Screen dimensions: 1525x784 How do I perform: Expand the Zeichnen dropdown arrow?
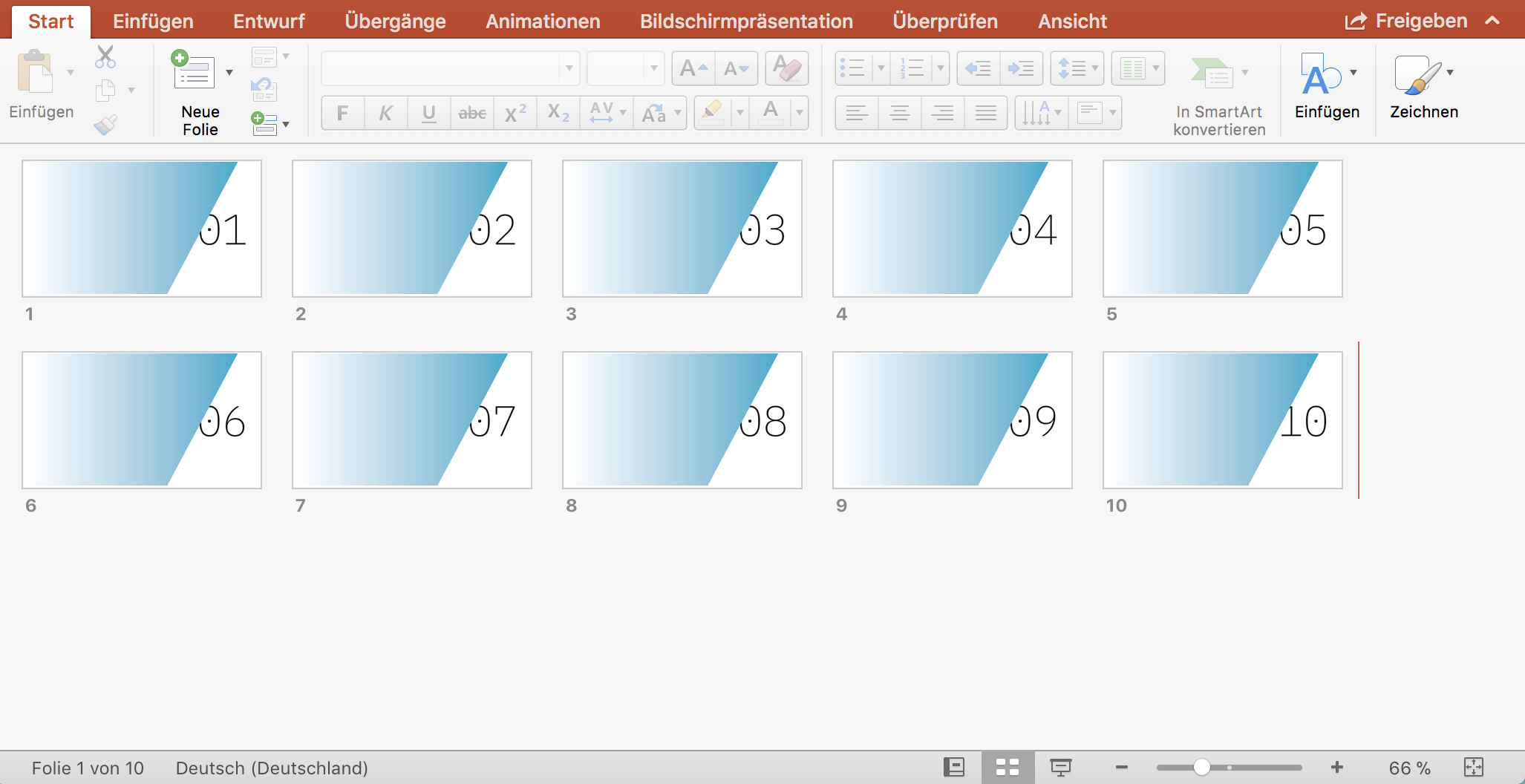[x=1450, y=73]
